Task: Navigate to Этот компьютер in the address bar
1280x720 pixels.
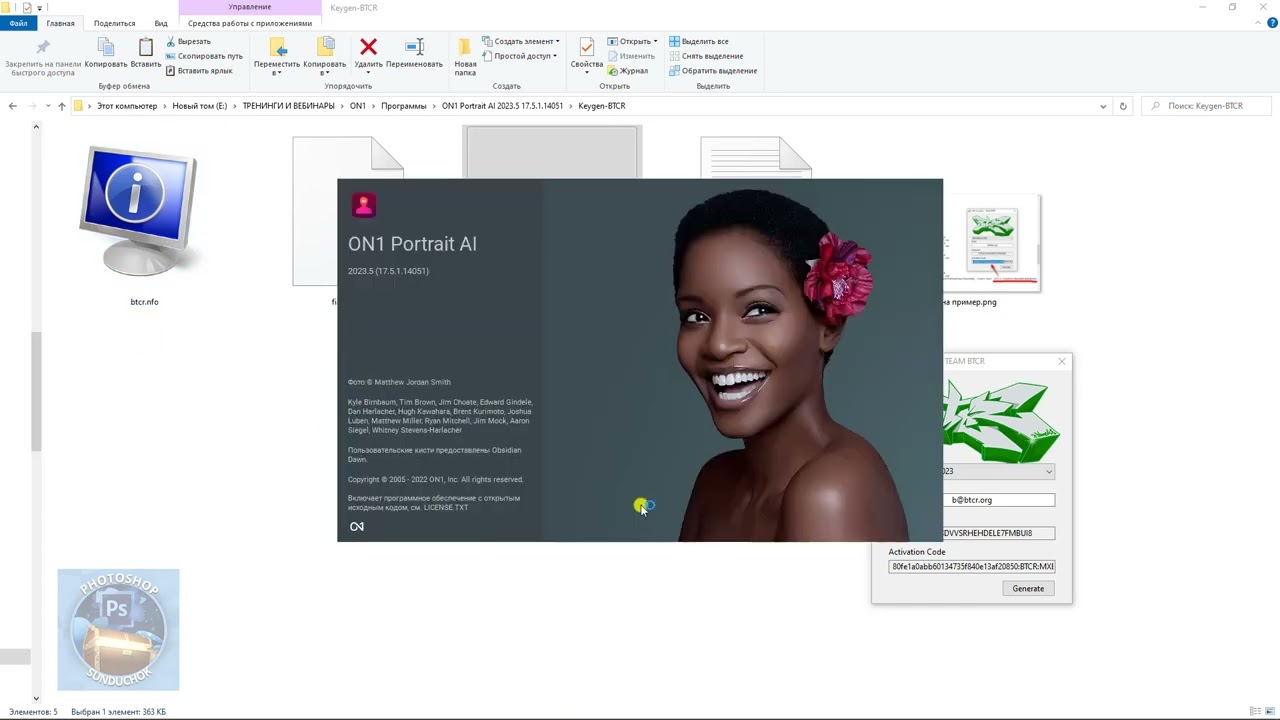Action: (x=127, y=106)
